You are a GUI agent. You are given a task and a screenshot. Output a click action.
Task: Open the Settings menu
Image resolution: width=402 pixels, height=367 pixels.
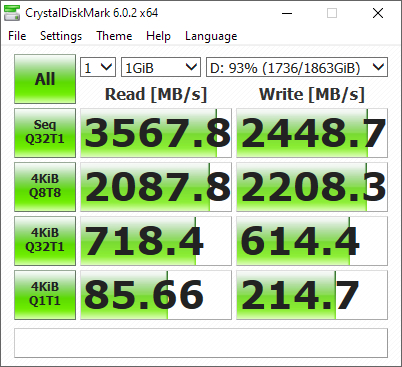tap(61, 36)
